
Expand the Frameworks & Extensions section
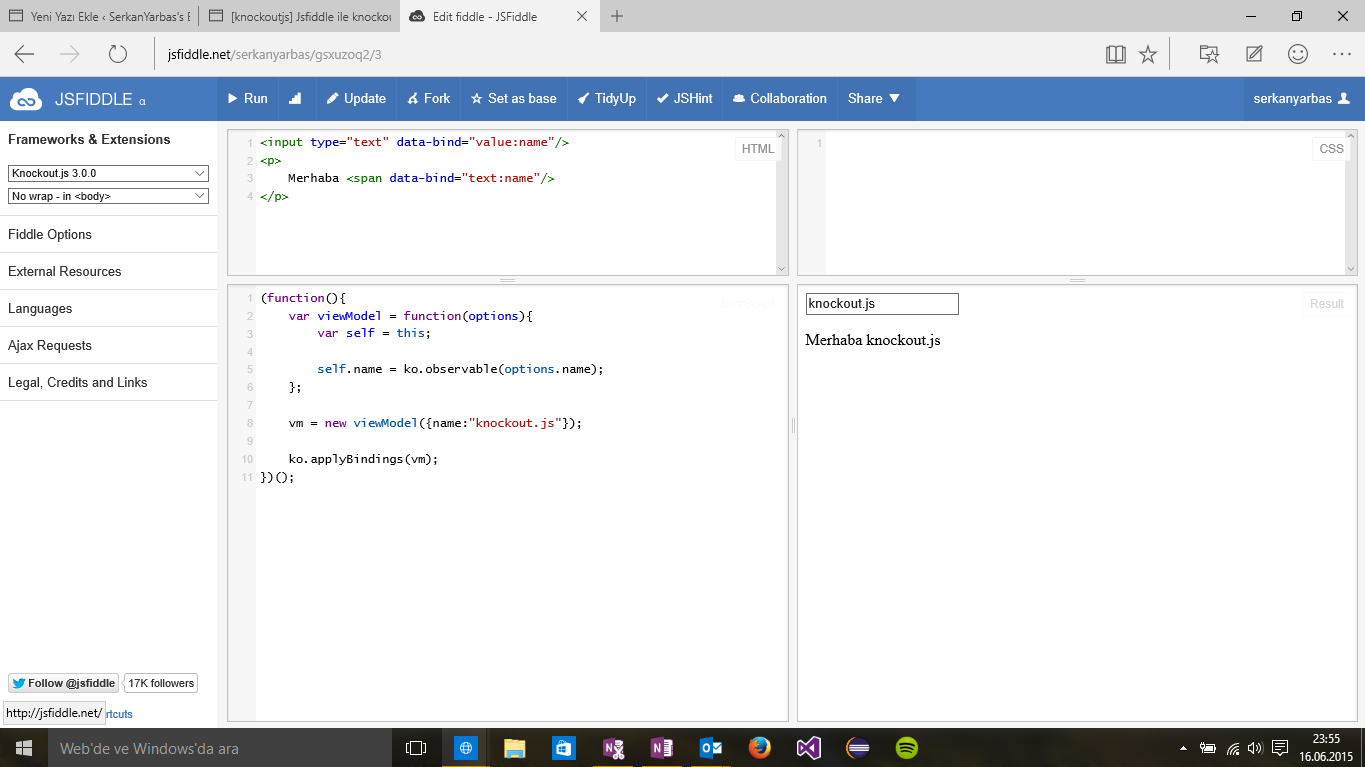(x=89, y=139)
